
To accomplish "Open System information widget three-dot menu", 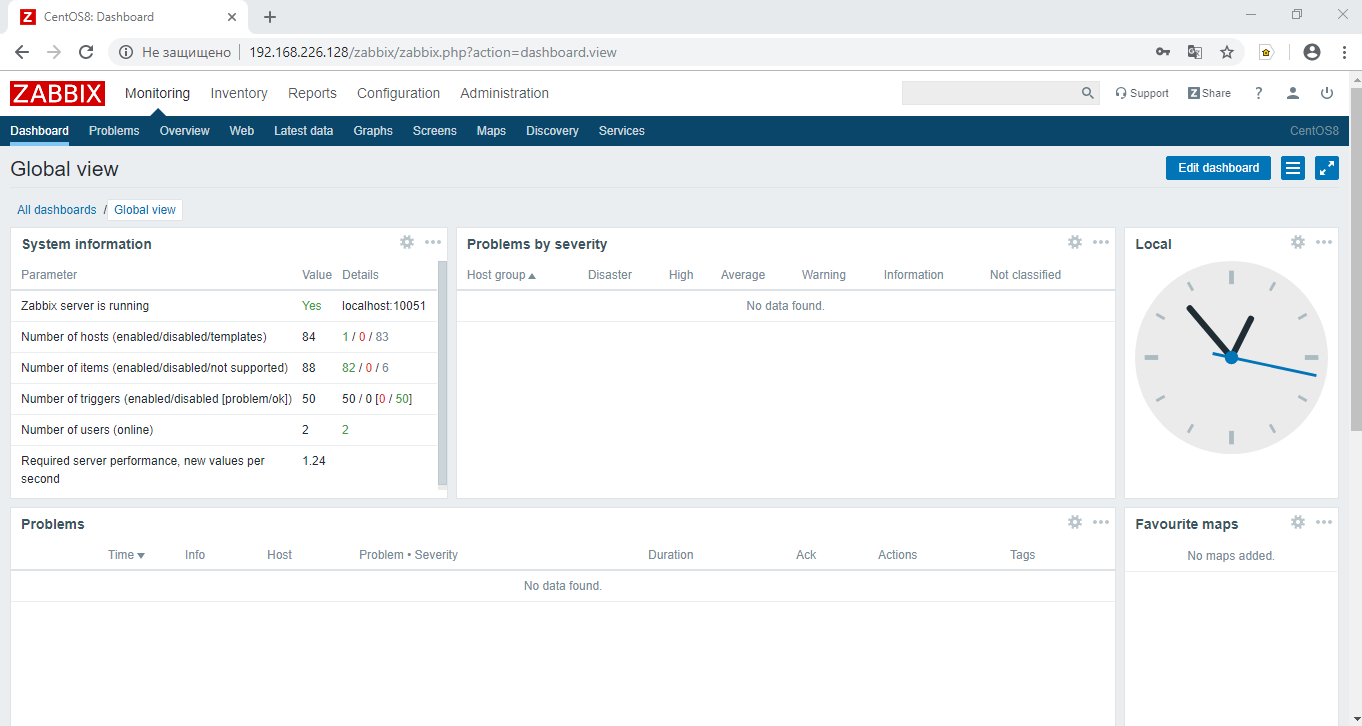I will tap(433, 242).
